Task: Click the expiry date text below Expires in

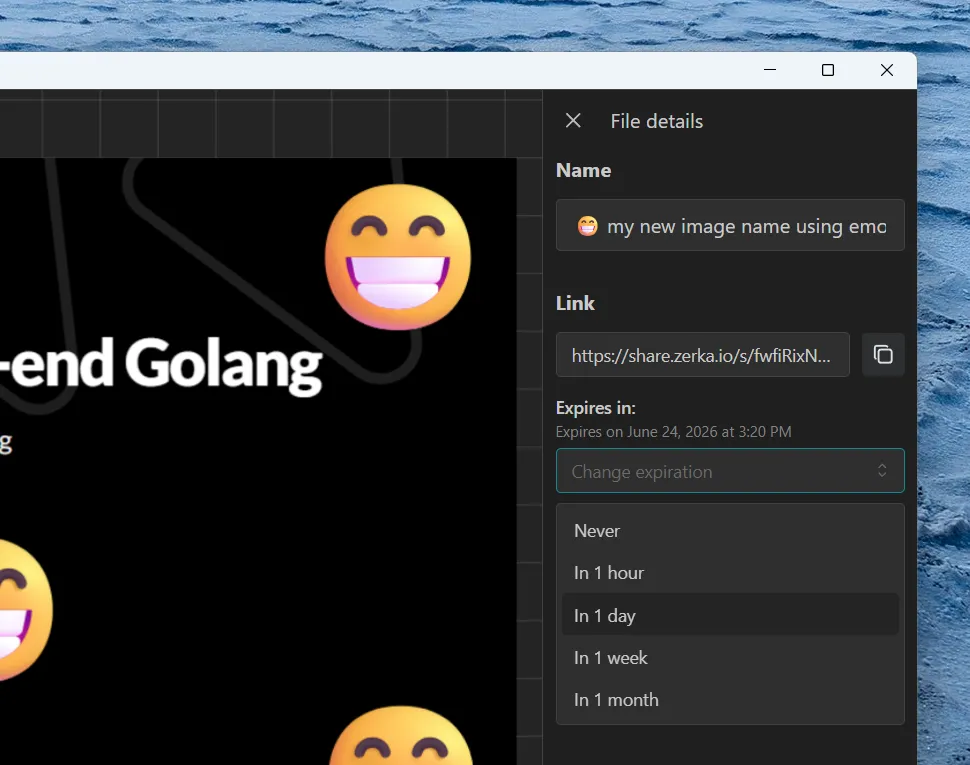Action: click(x=673, y=432)
